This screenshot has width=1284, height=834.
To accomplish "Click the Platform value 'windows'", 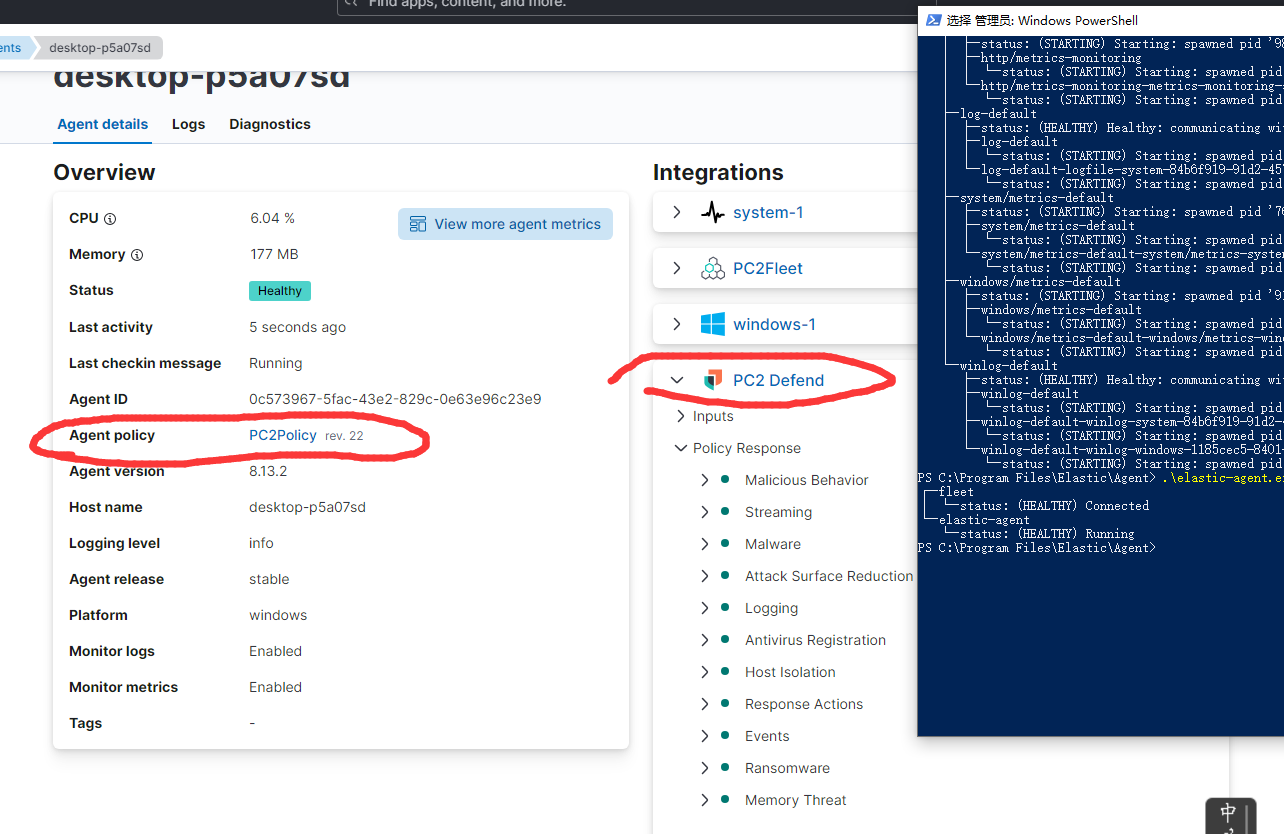I will click(x=278, y=615).
